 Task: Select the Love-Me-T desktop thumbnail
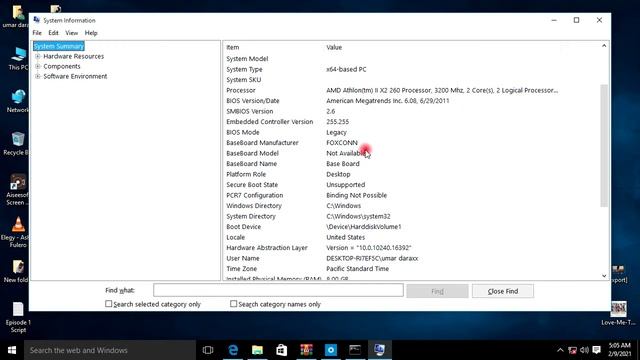pyautogui.click(x=618, y=313)
